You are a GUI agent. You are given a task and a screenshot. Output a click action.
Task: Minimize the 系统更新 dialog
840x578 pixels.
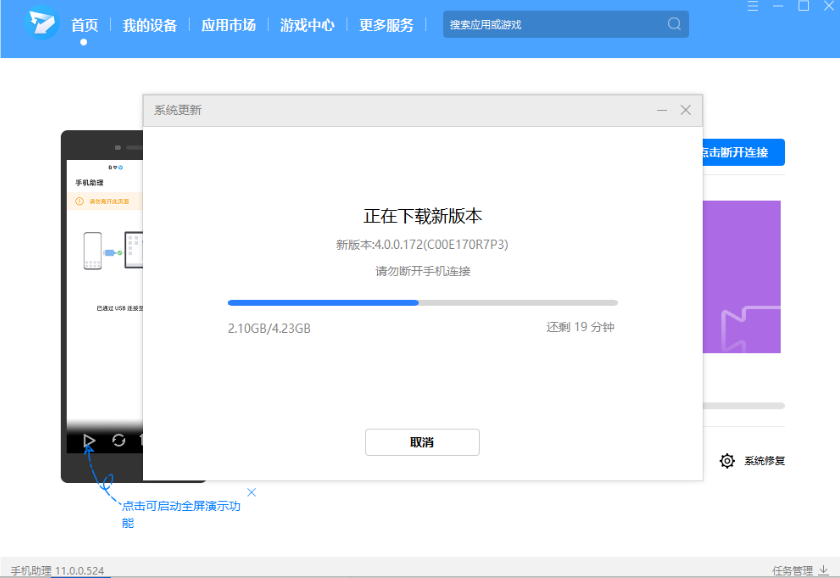(662, 110)
